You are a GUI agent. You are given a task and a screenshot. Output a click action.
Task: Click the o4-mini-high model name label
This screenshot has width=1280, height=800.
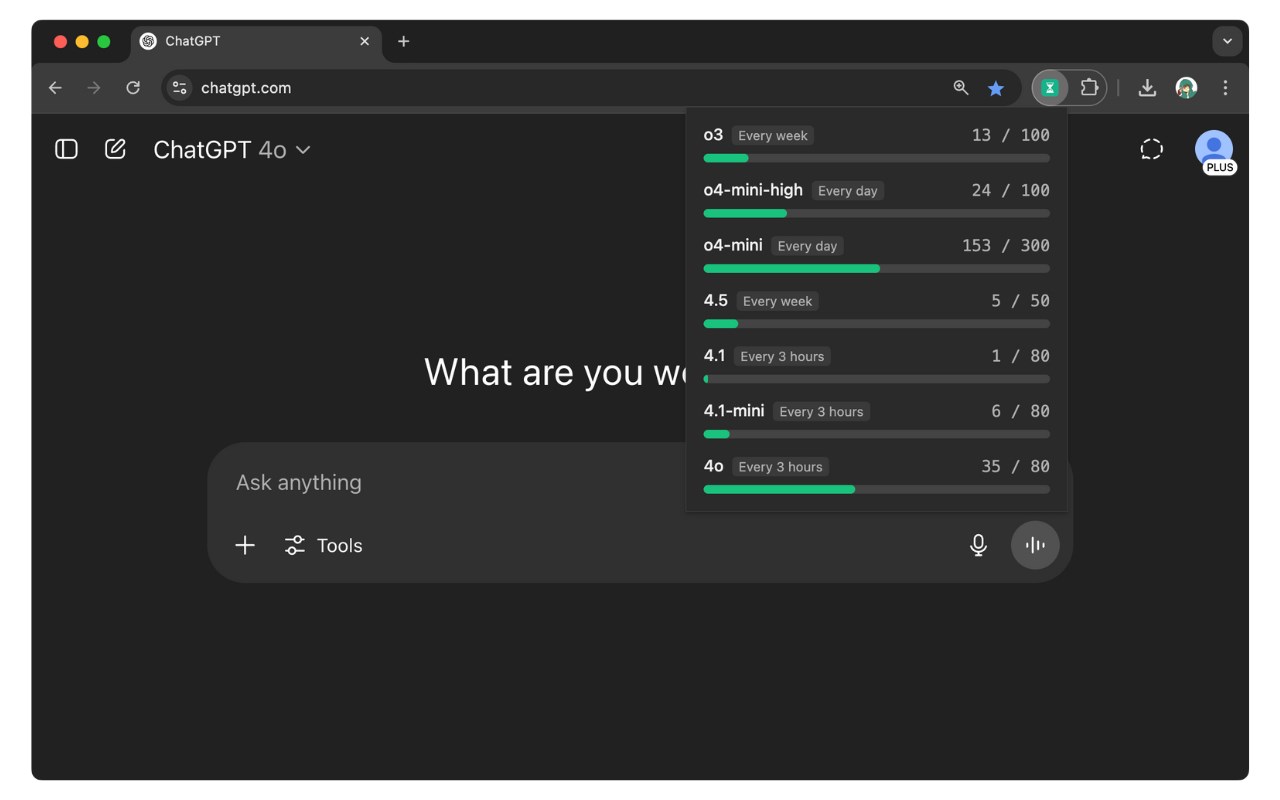click(x=753, y=190)
